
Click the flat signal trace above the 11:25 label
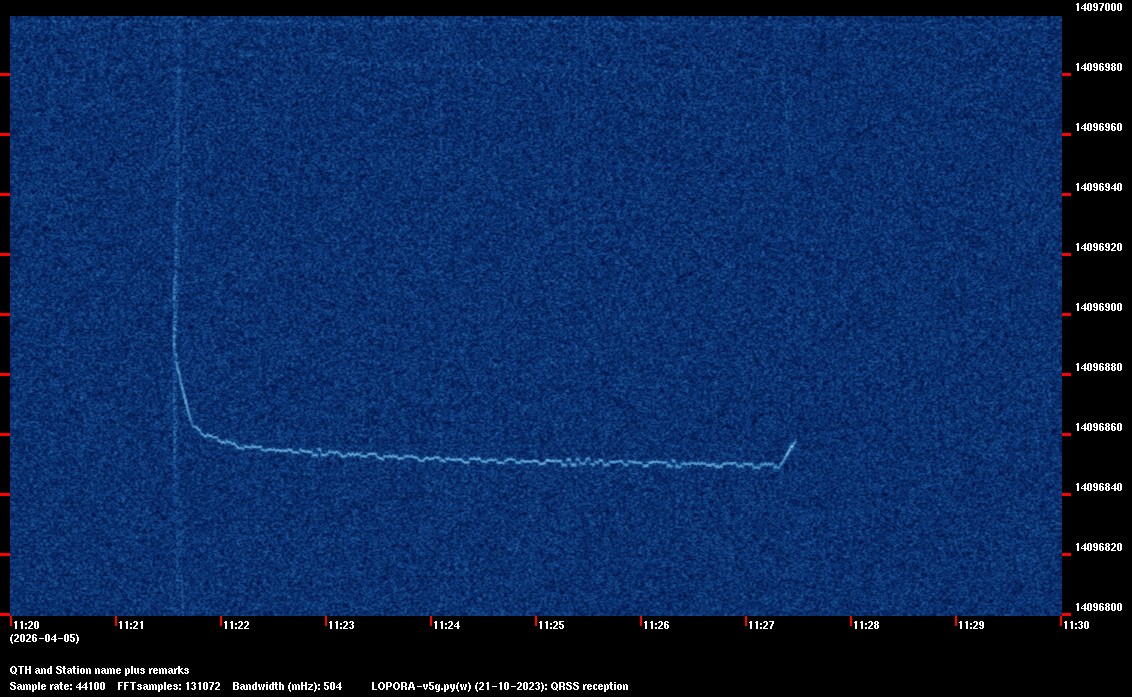coord(551,462)
